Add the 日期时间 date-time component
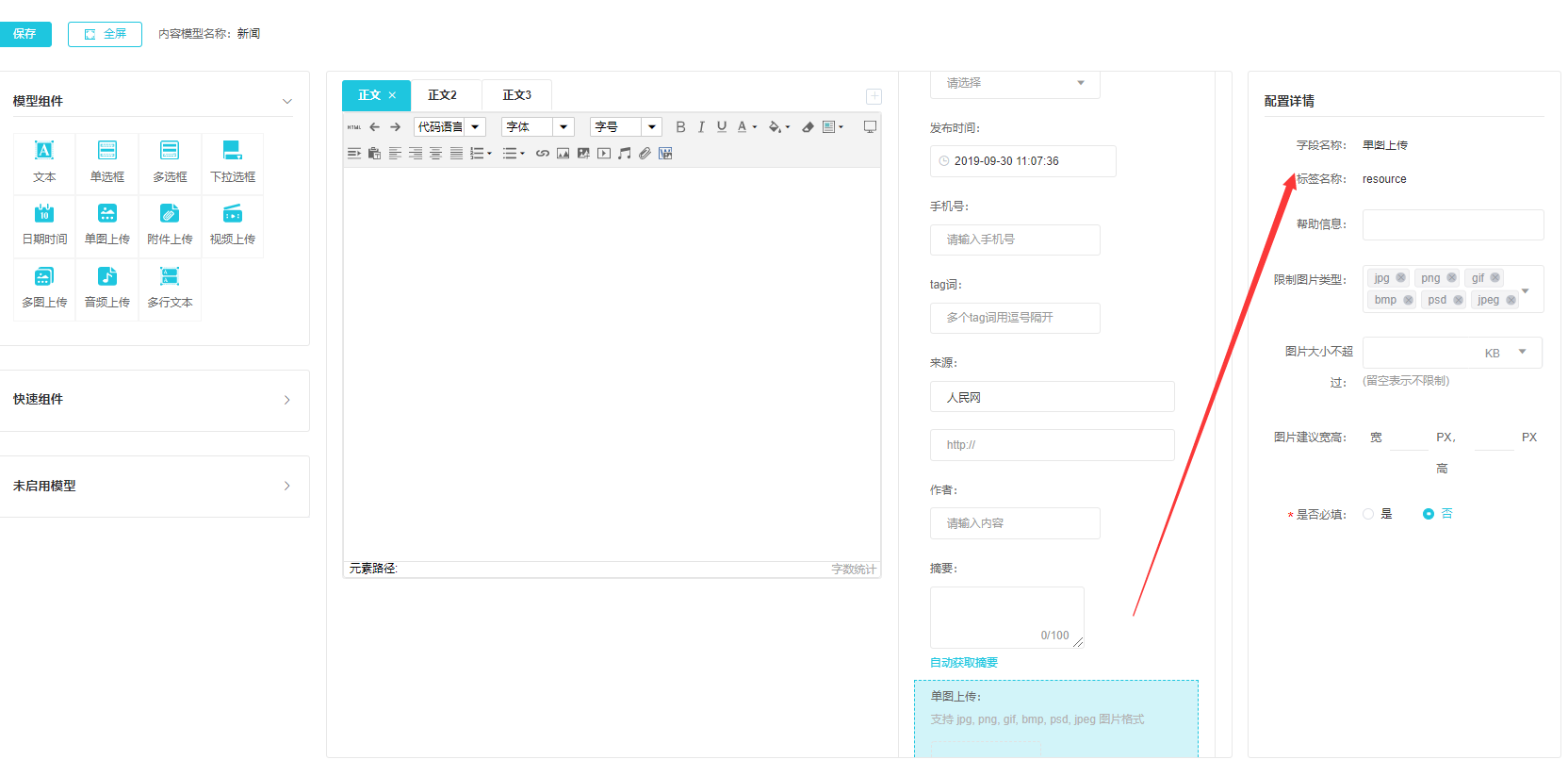 tap(44, 225)
